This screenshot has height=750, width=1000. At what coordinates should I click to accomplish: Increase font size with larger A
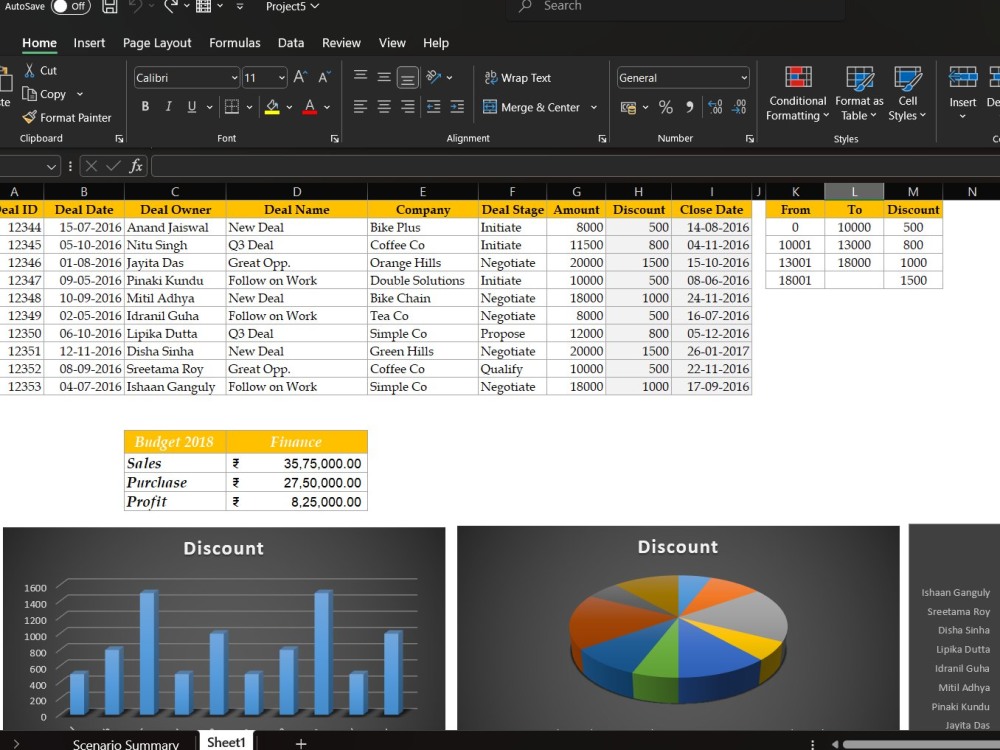[300, 78]
